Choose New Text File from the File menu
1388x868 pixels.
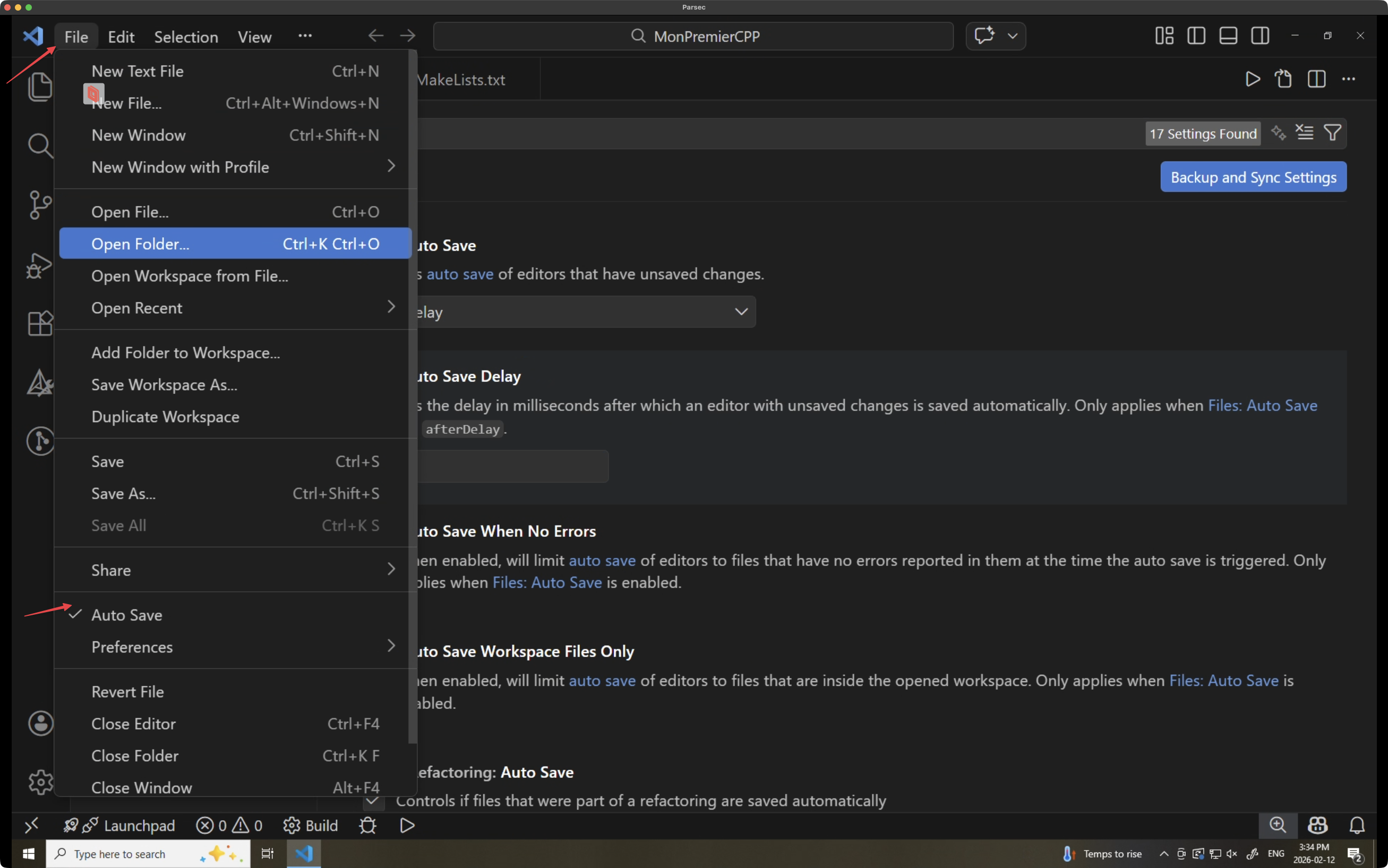click(235, 71)
